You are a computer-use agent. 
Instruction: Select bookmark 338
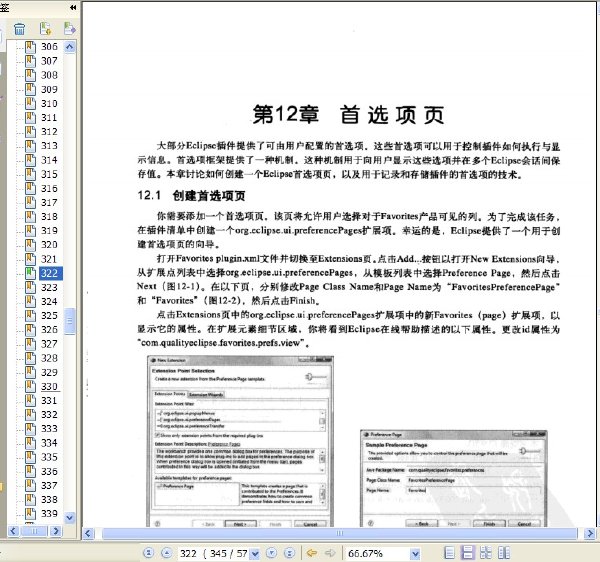pos(49,500)
